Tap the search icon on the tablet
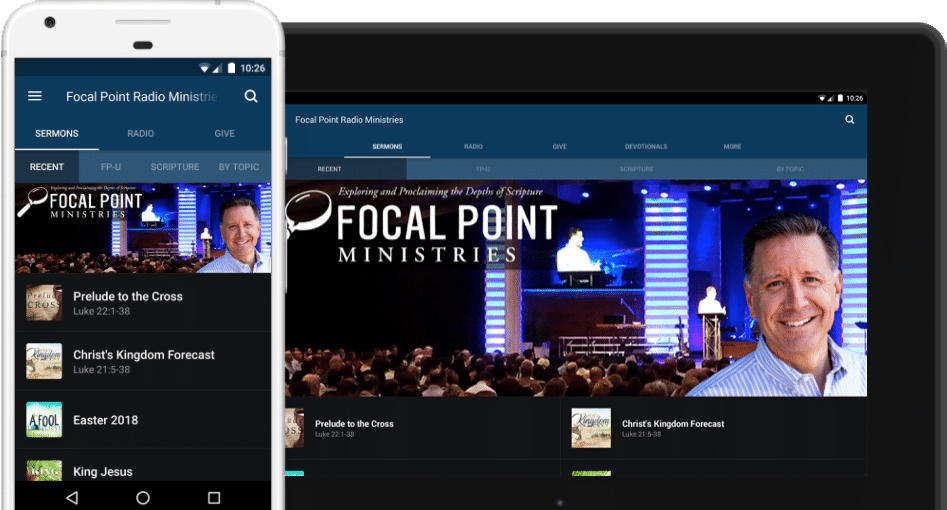This screenshot has height=510, width=947. click(849, 120)
